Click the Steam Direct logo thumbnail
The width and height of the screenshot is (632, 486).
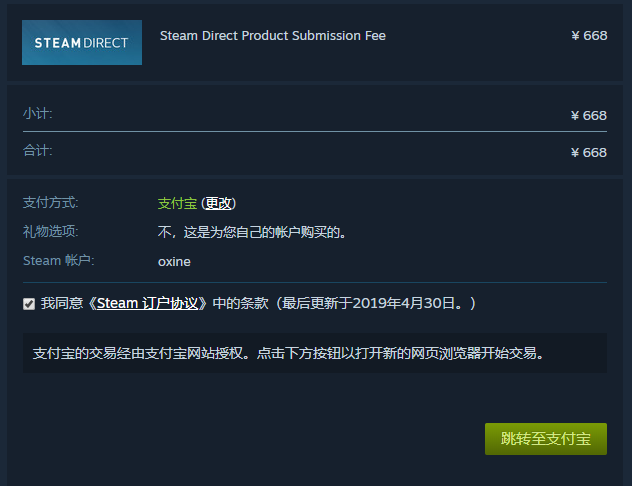click(x=82, y=43)
